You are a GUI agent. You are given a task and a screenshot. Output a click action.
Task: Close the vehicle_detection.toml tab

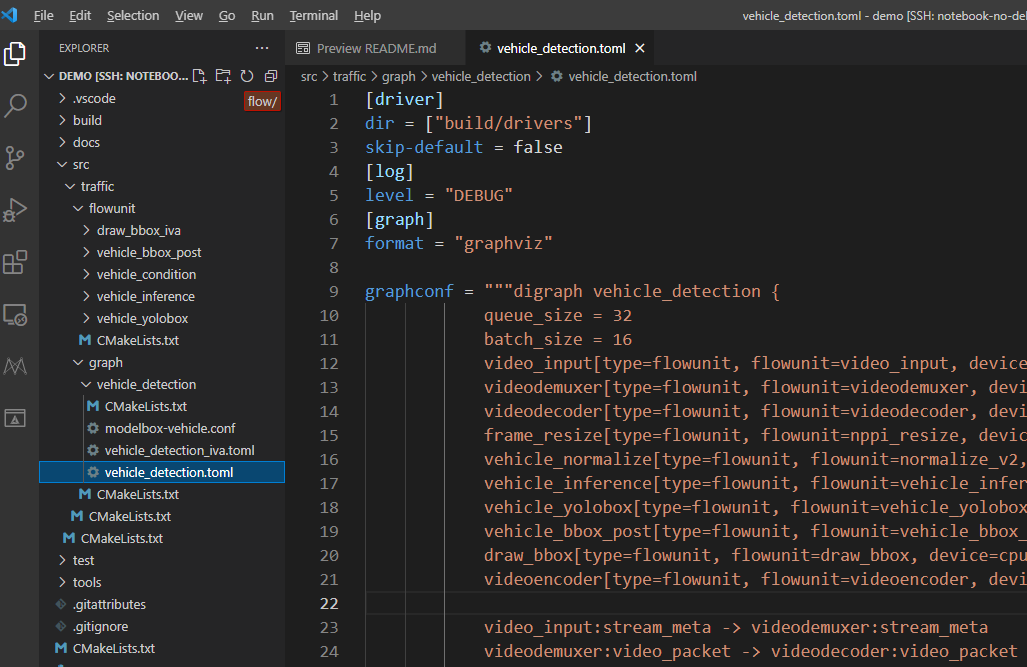click(640, 48)
